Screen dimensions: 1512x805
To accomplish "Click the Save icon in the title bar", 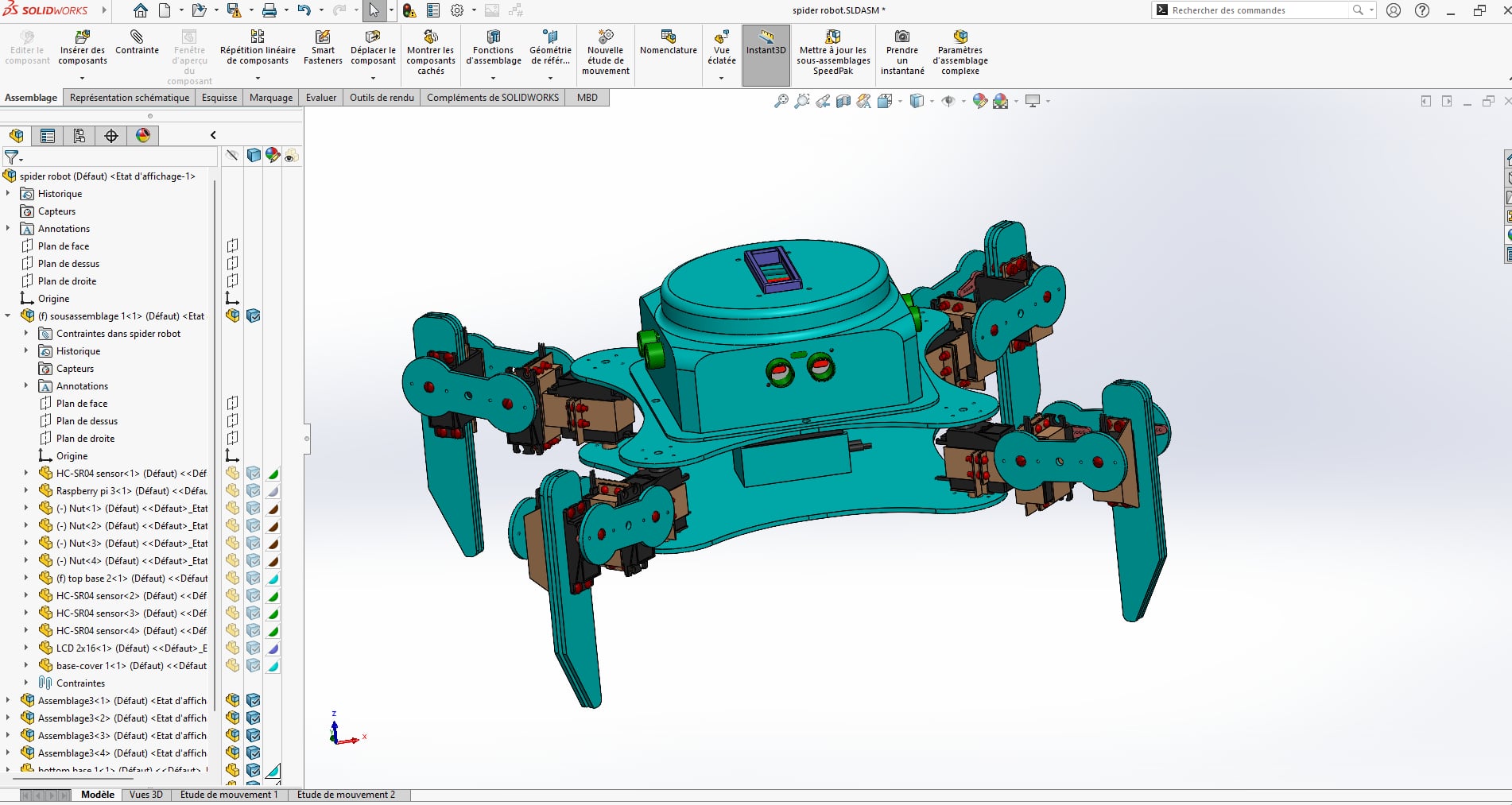I will point(234,10).
